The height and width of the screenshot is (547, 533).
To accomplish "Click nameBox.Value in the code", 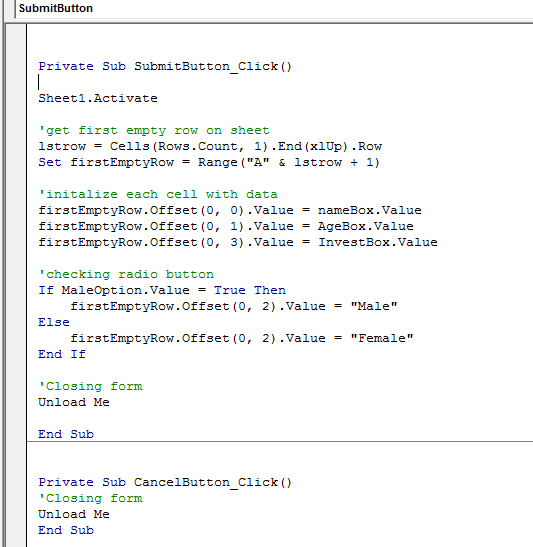I will 369,210.
